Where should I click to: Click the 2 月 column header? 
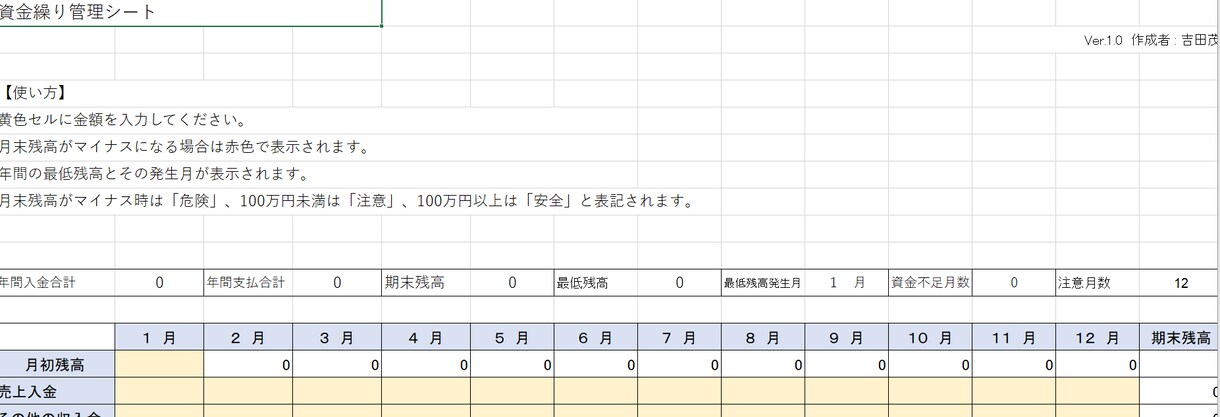(248, 337)
